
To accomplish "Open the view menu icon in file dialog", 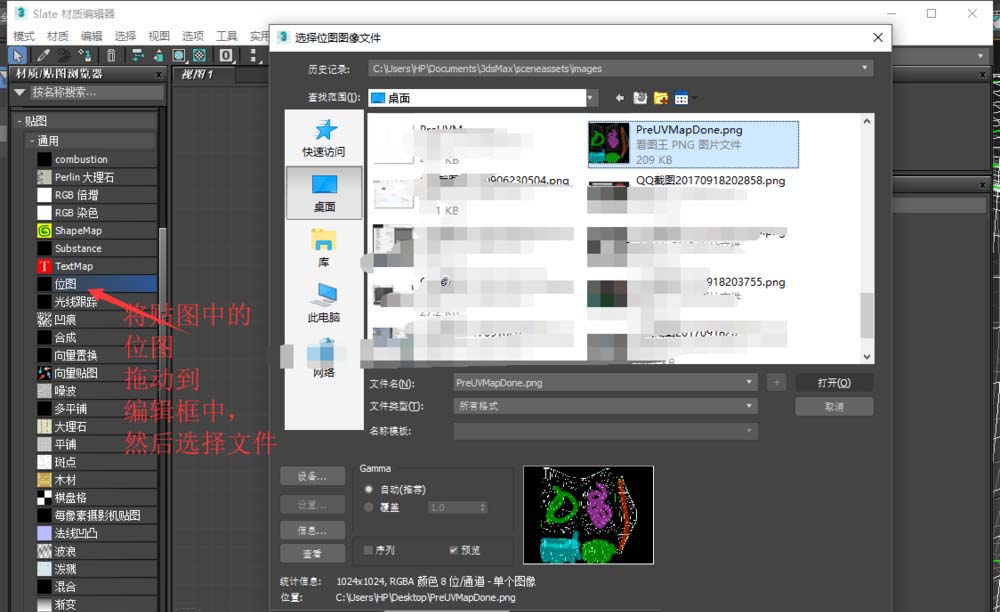I will click(682, 98).
